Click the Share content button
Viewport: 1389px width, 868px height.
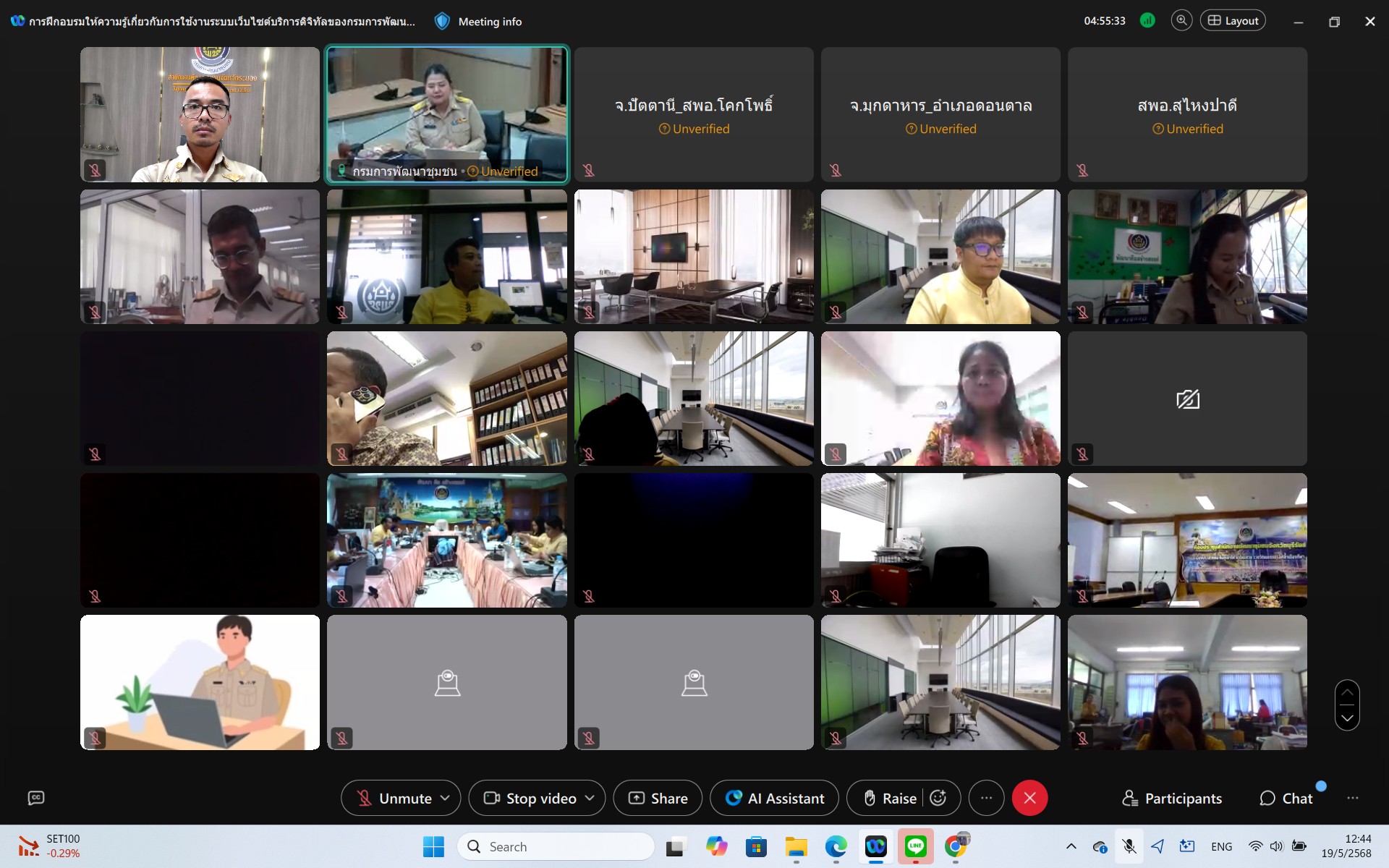[x=658, y=798]
